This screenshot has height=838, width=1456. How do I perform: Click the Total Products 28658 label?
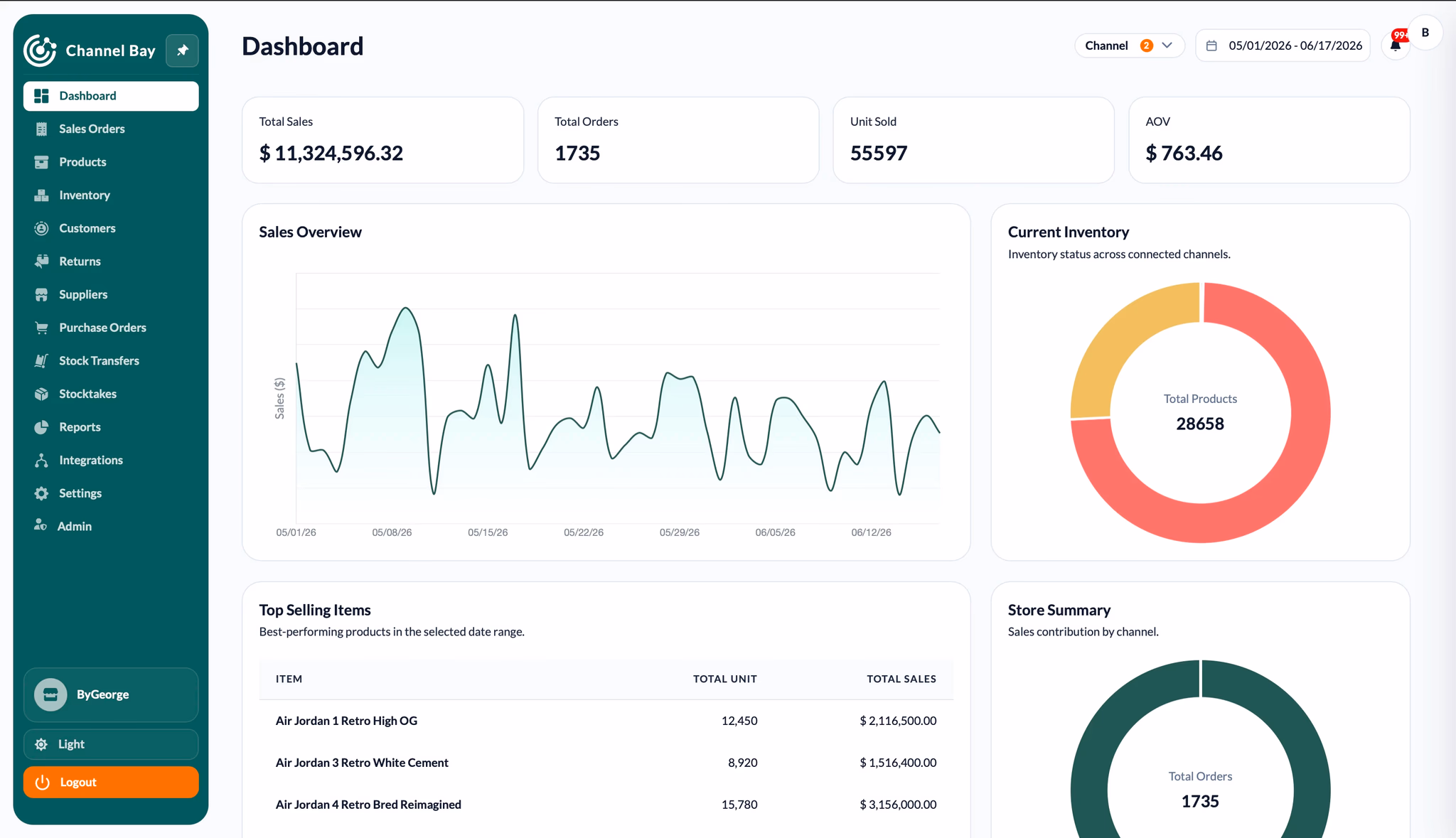pos(1200,412)
